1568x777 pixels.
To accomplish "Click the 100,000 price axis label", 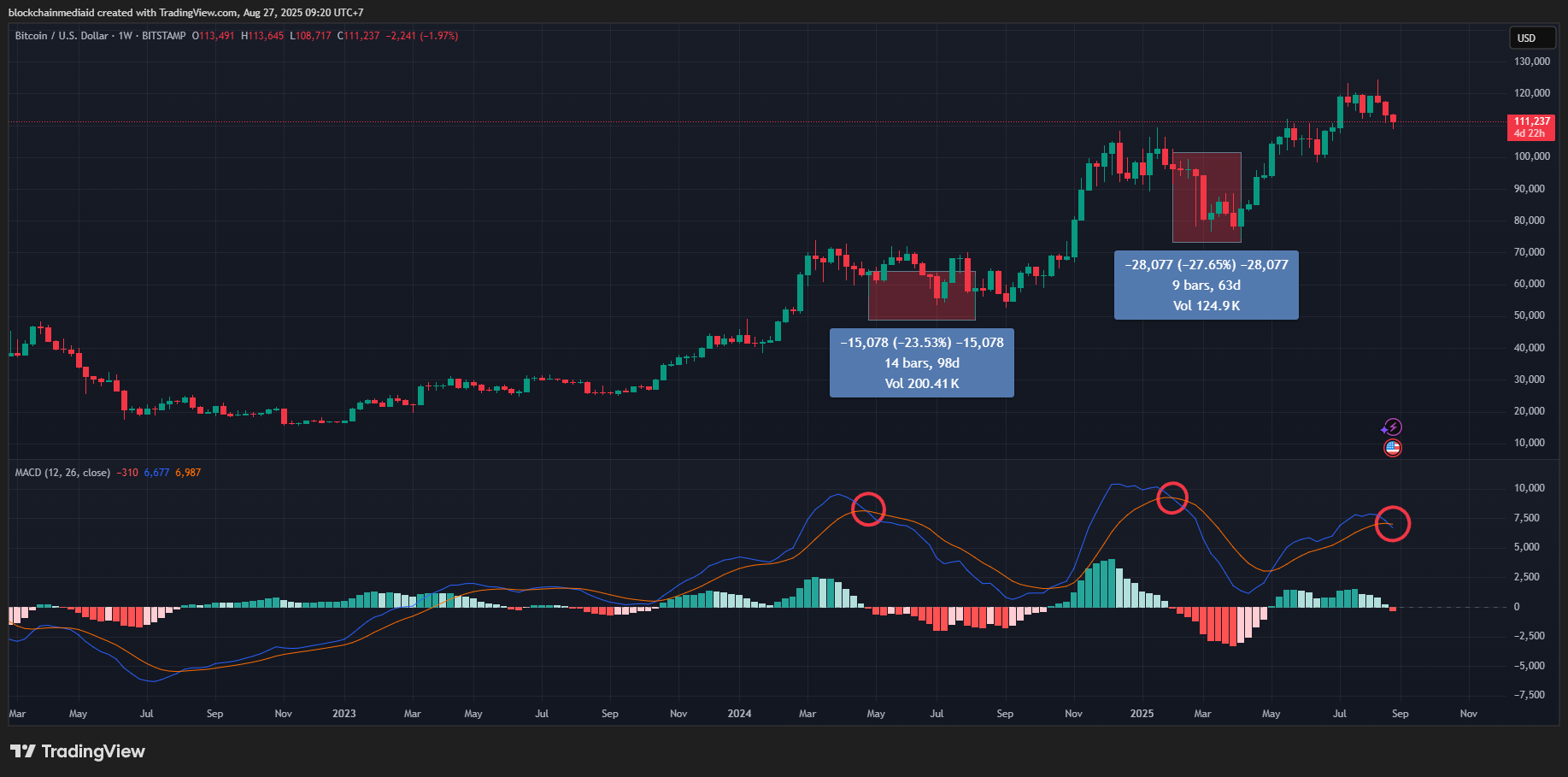I will [1532, 156].
